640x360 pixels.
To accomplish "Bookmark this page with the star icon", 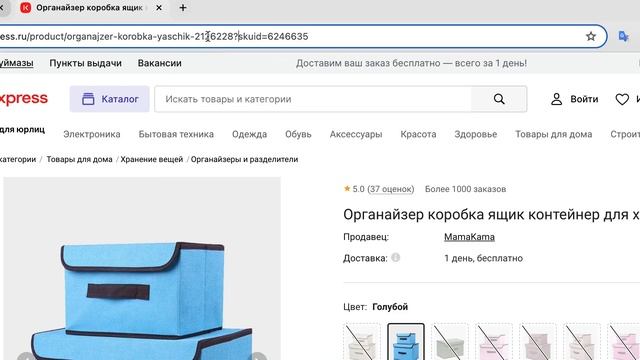I will (591, 36).
